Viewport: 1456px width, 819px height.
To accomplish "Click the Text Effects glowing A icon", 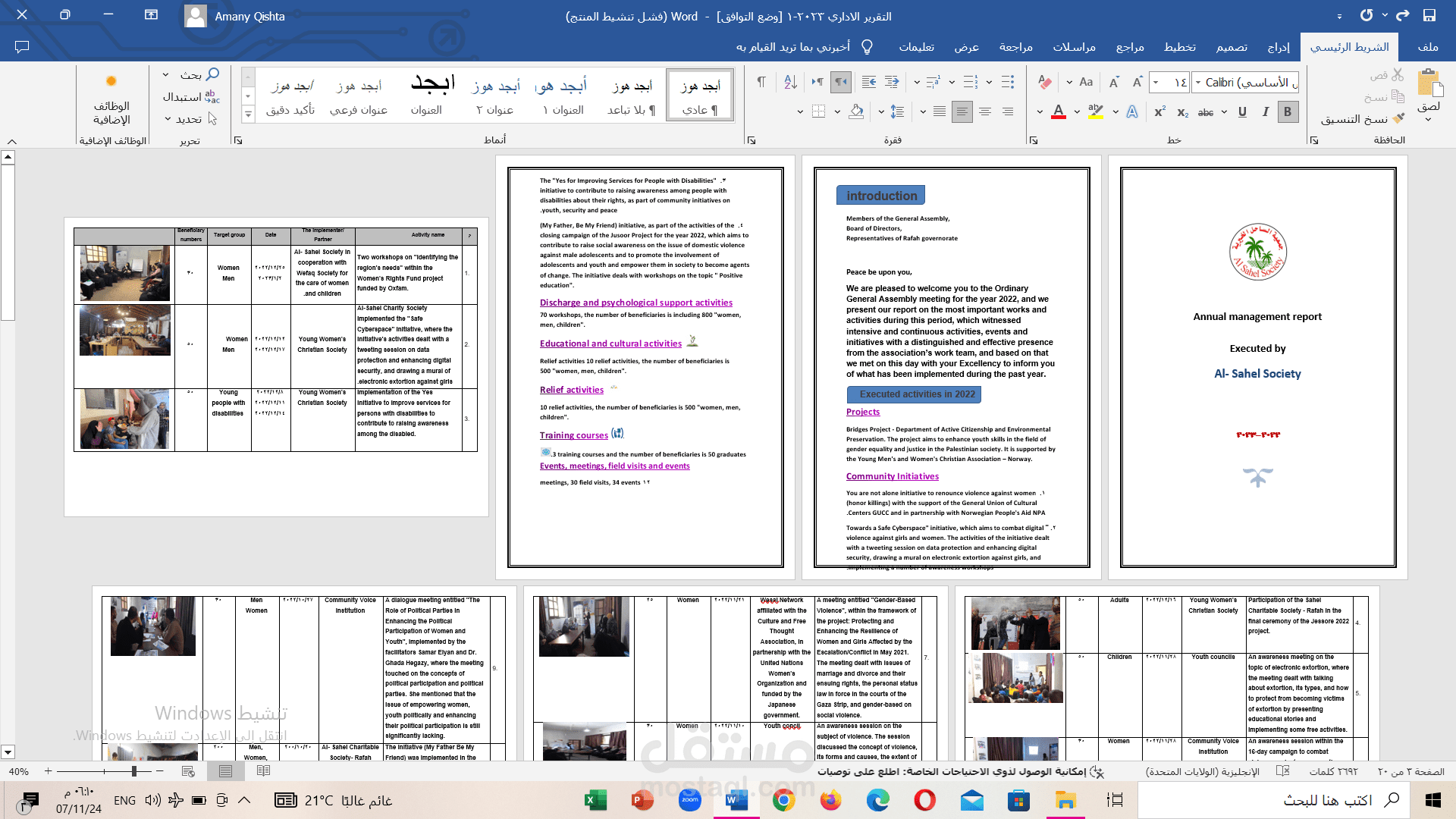I will click(1132, 112).
